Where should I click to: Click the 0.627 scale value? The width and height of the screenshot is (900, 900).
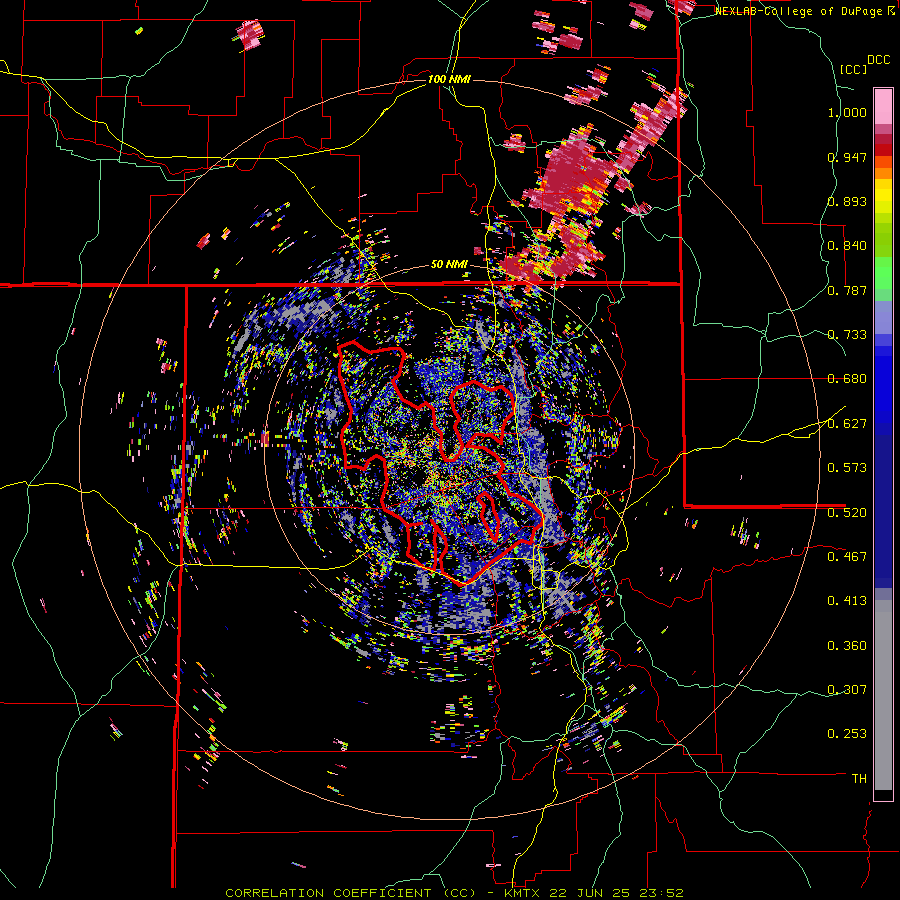pos(847,424)
